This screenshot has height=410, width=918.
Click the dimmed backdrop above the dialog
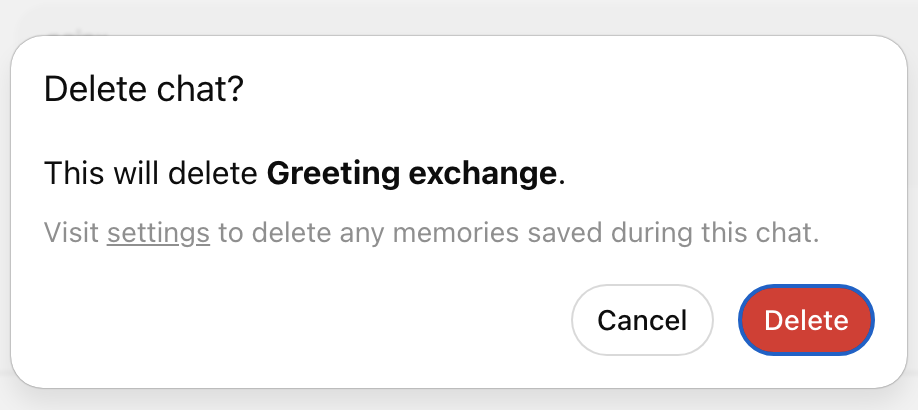pyautogui.click(x=459, y=16)
